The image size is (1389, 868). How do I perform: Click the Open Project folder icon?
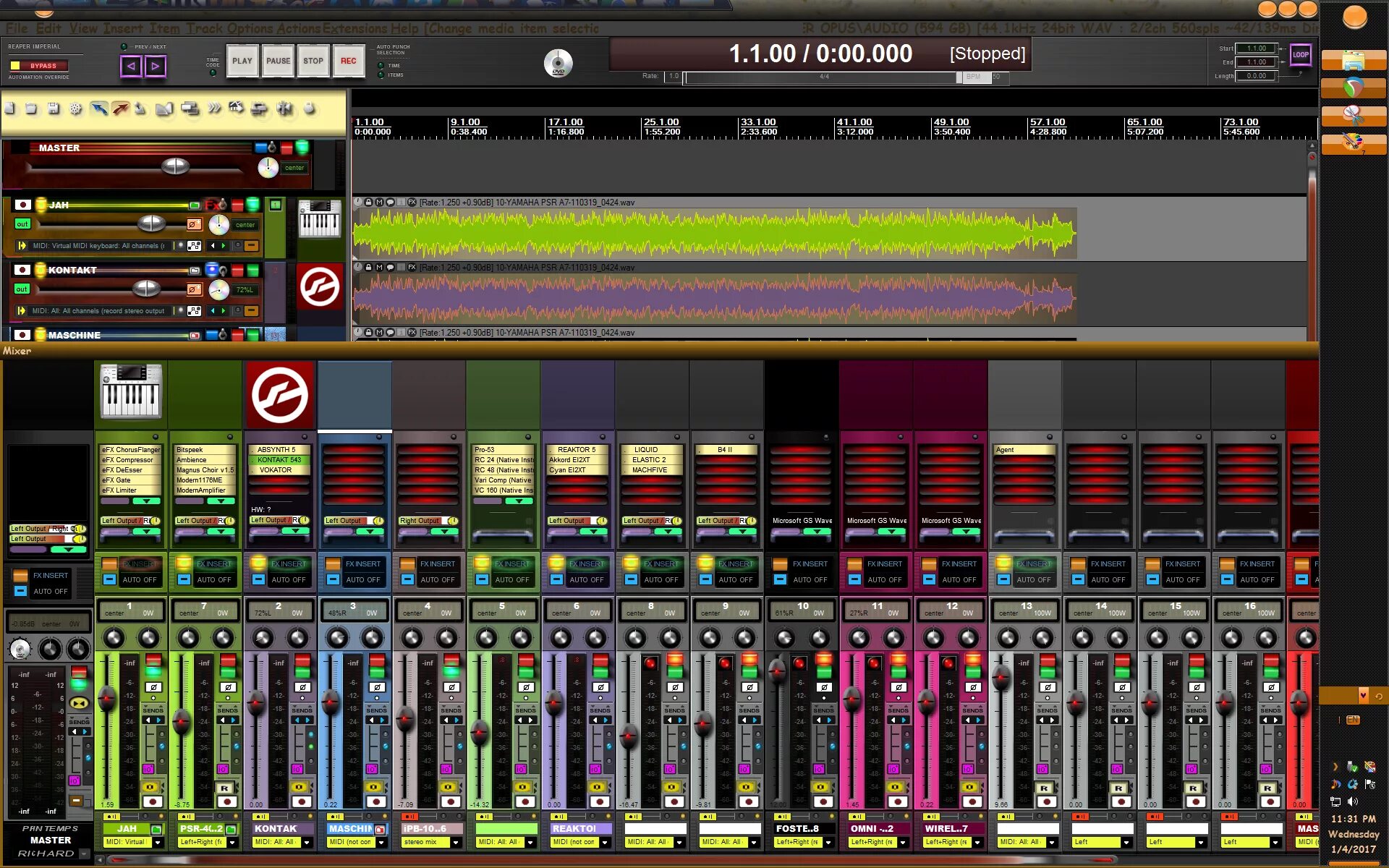point(31,109)
